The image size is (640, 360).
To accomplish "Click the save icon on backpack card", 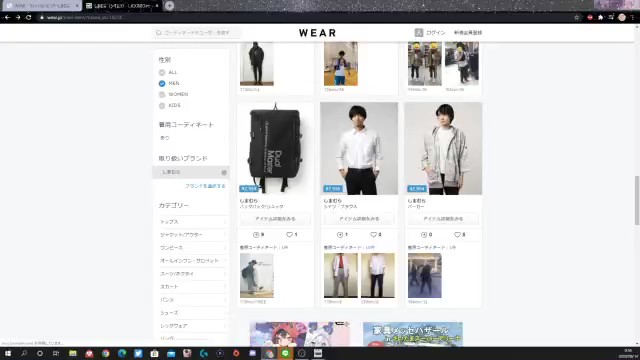I will point(256,235).
